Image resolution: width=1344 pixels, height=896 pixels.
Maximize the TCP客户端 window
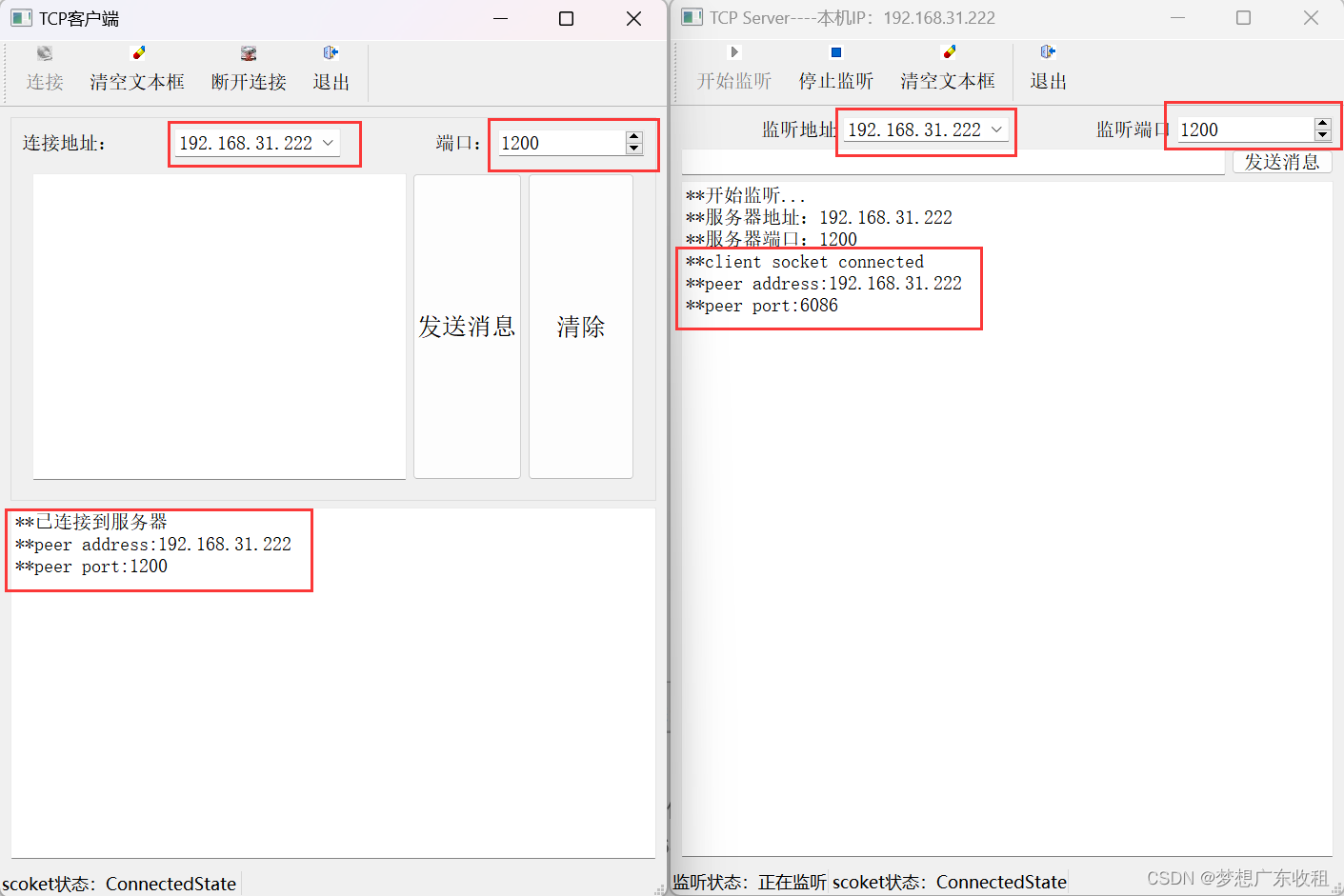[x=566, y=18]
